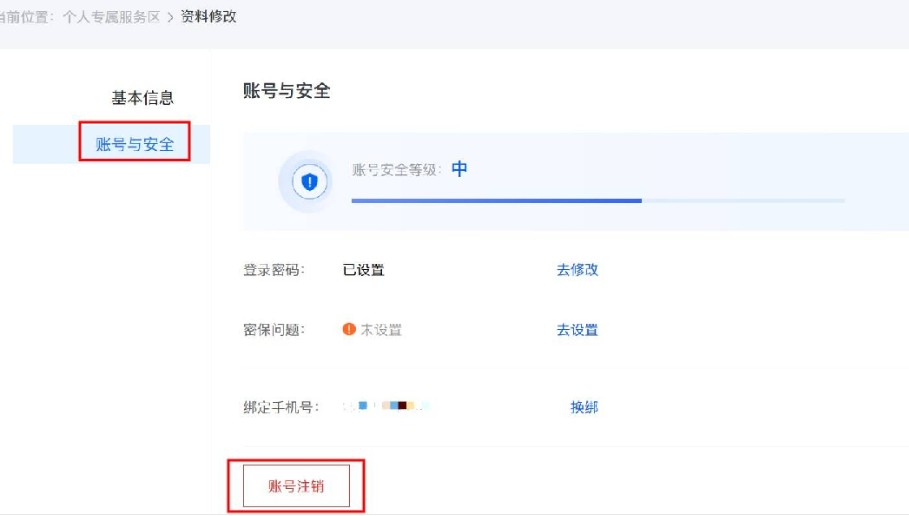Click 资料修改 in the breadcrumb path
909x516 pixels.
(209, 17)
